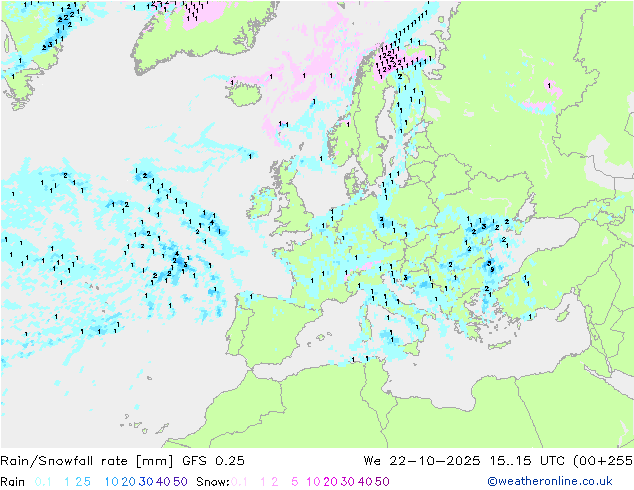This screenshot has height=490, width=634.
Task: Pick the Snow legend 30 magenta value
Action: pos(348,482)
